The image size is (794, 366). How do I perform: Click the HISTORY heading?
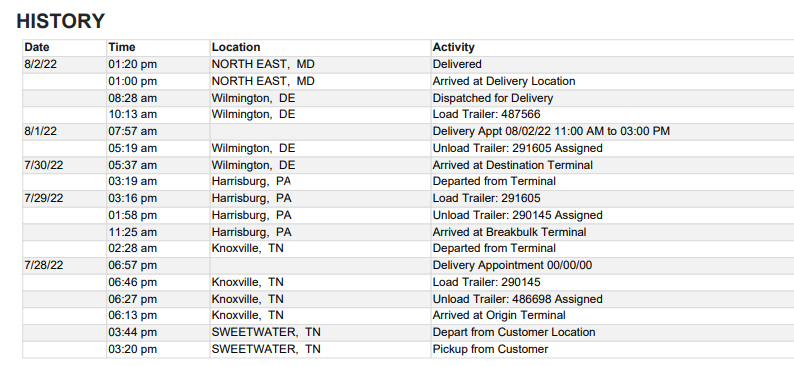tap(60, 21)
